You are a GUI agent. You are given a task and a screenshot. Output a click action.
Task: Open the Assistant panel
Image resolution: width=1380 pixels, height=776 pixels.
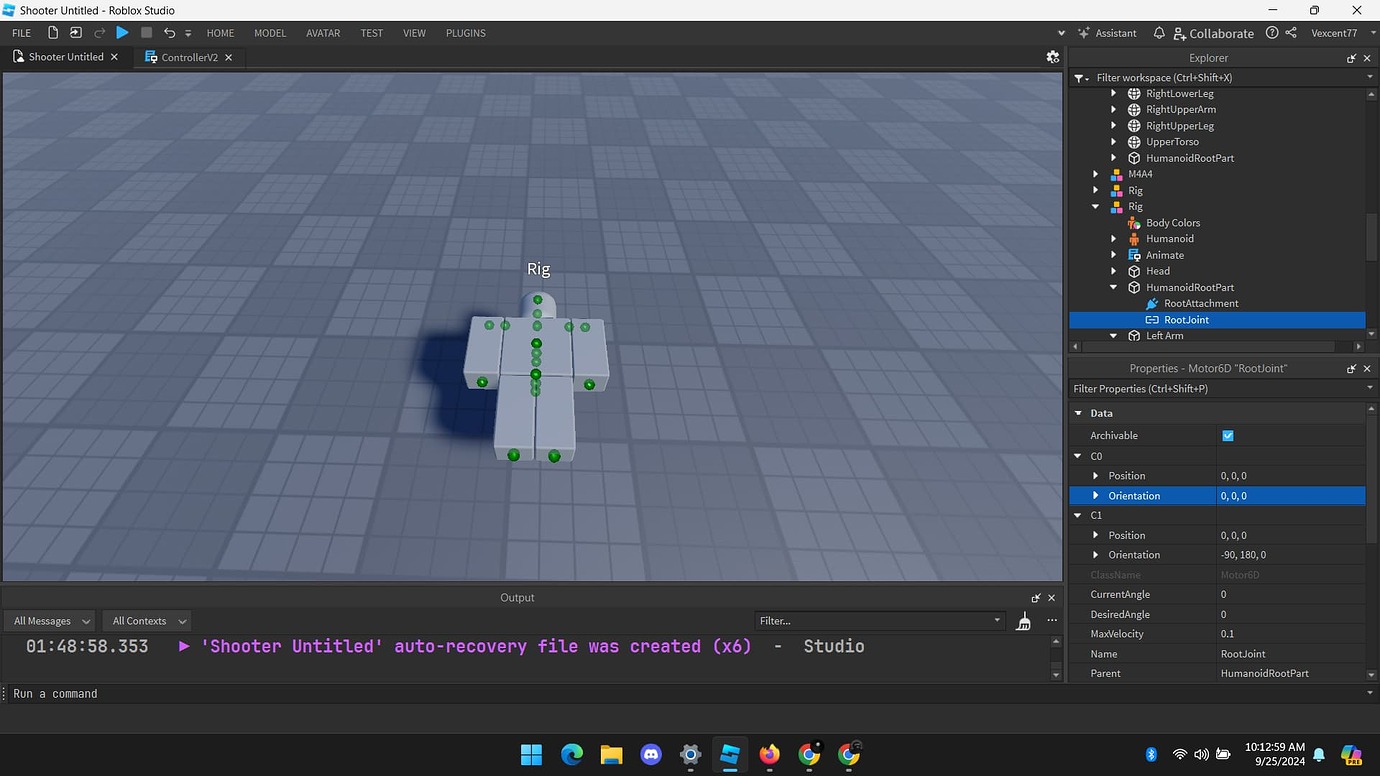1107,32
